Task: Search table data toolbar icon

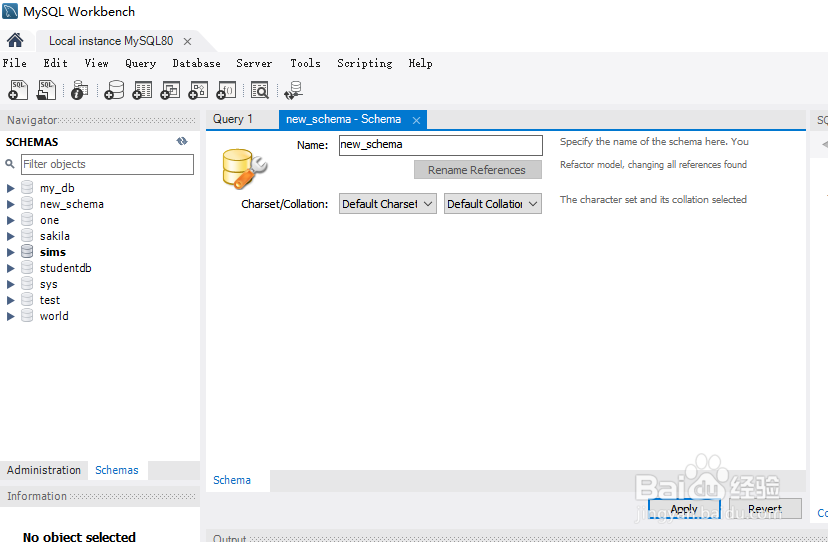Action: click(x=260, y=90)
